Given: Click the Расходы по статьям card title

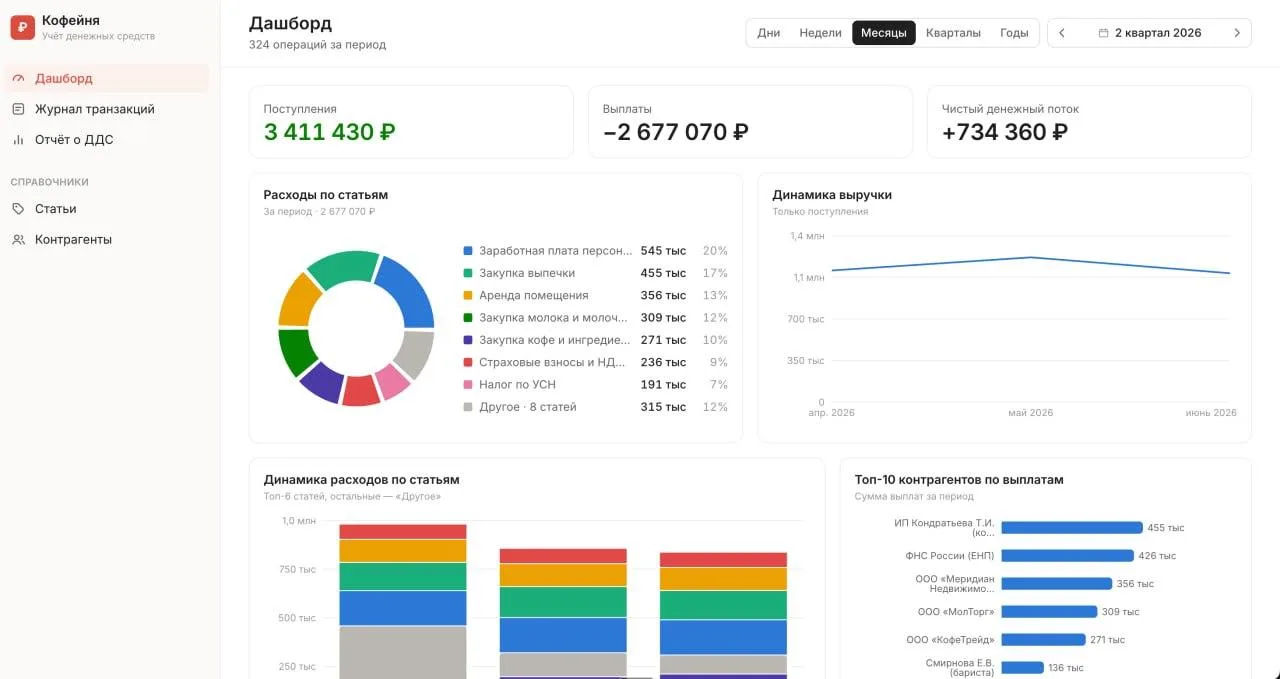Looking at the screenshot, I should click(x=325, y=195).
